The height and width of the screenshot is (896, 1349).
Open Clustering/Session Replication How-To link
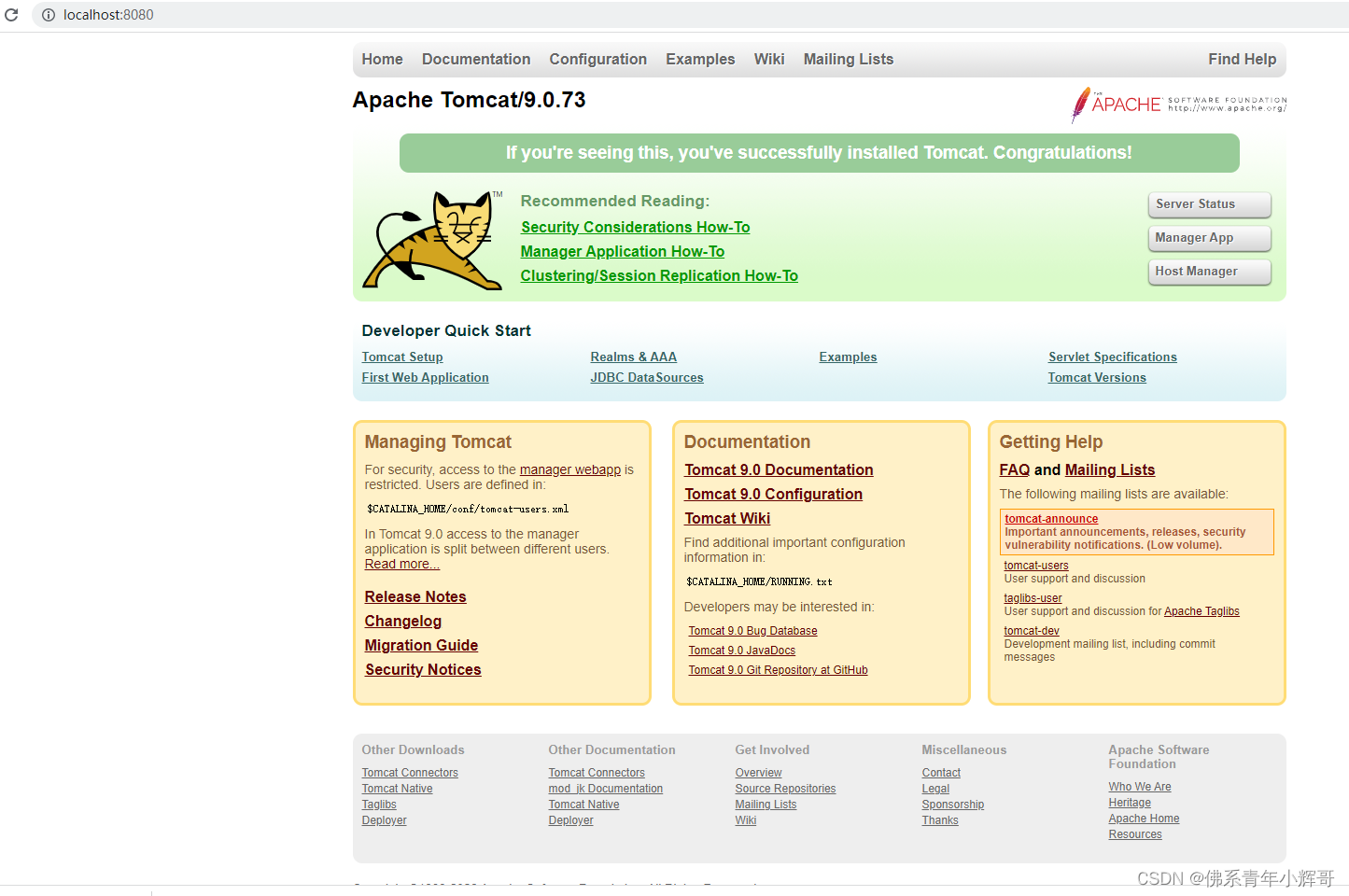coord(659,275)
